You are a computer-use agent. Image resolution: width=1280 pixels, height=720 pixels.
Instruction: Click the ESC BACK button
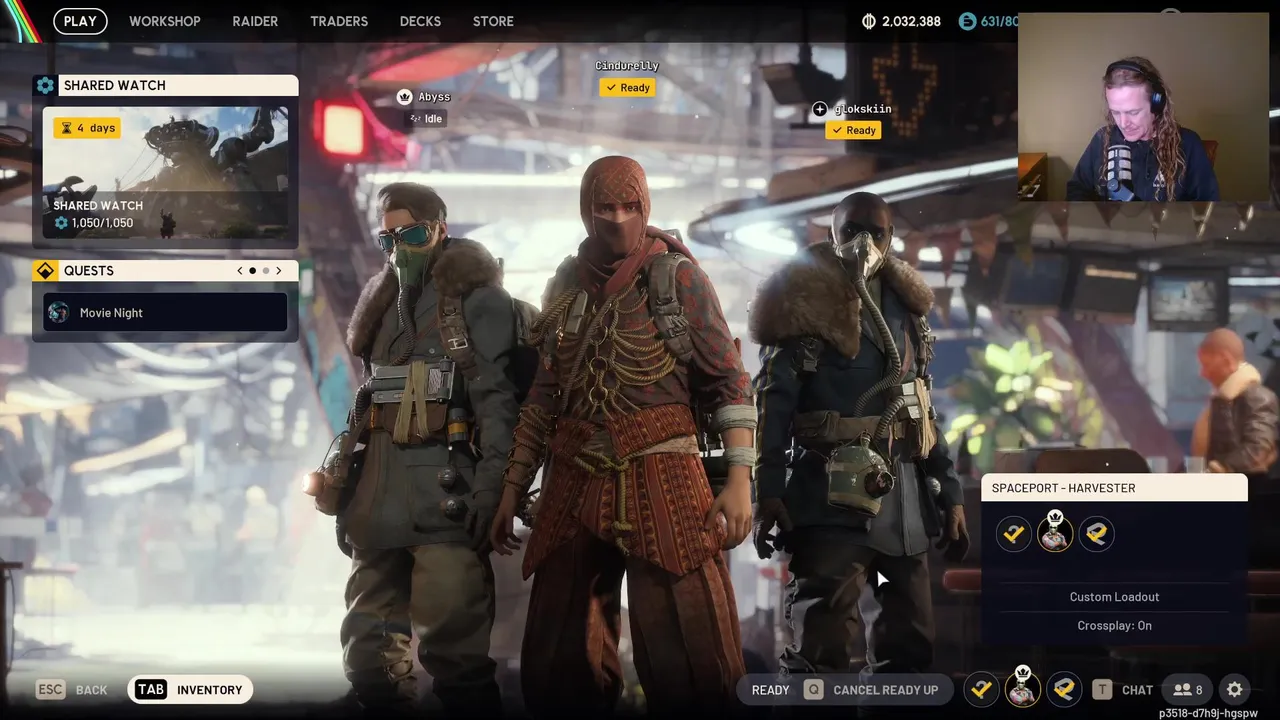point(72,690)
